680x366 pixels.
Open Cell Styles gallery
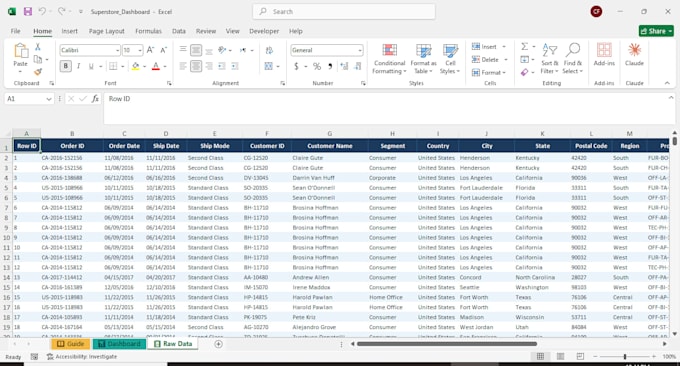coord(450,59)
